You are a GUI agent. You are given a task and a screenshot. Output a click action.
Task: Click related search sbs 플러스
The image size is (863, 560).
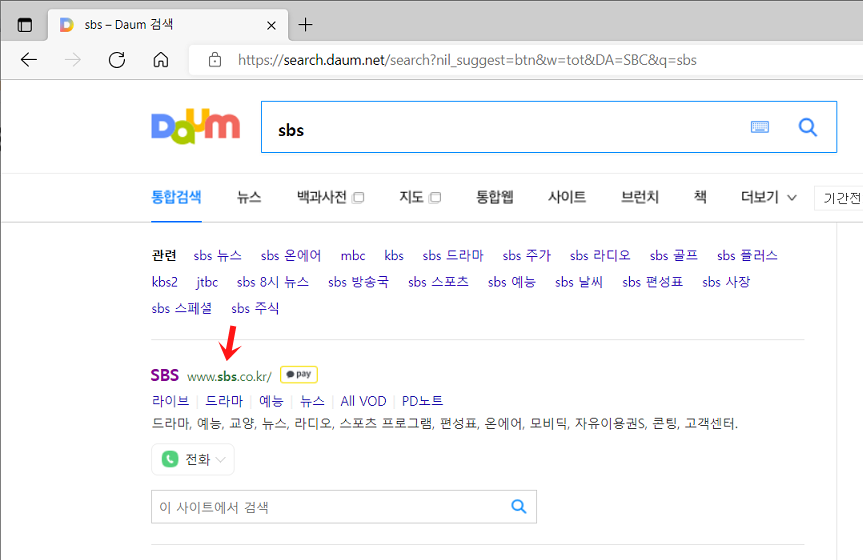coord(747,255)
